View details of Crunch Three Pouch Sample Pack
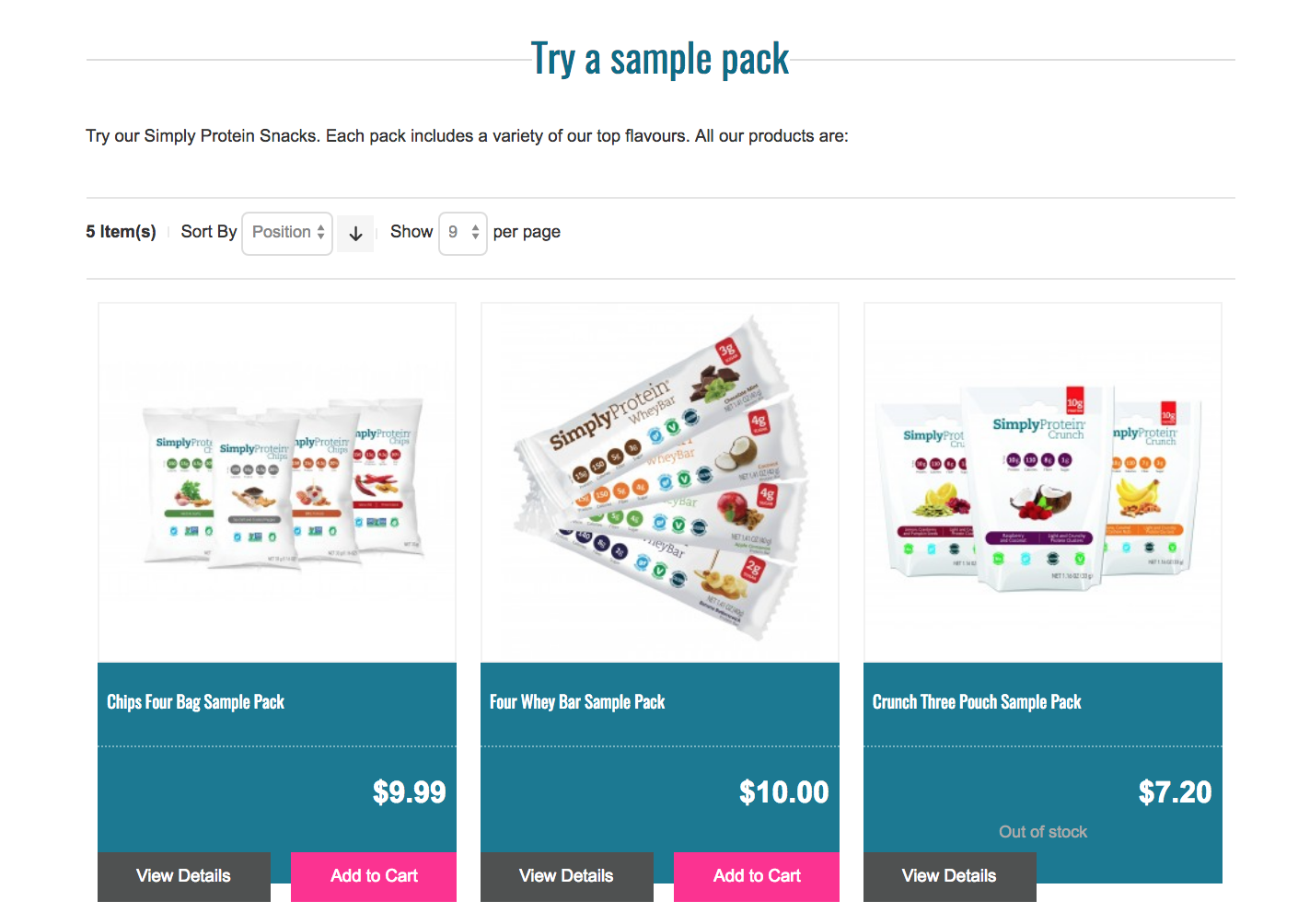 coord(949,876)
